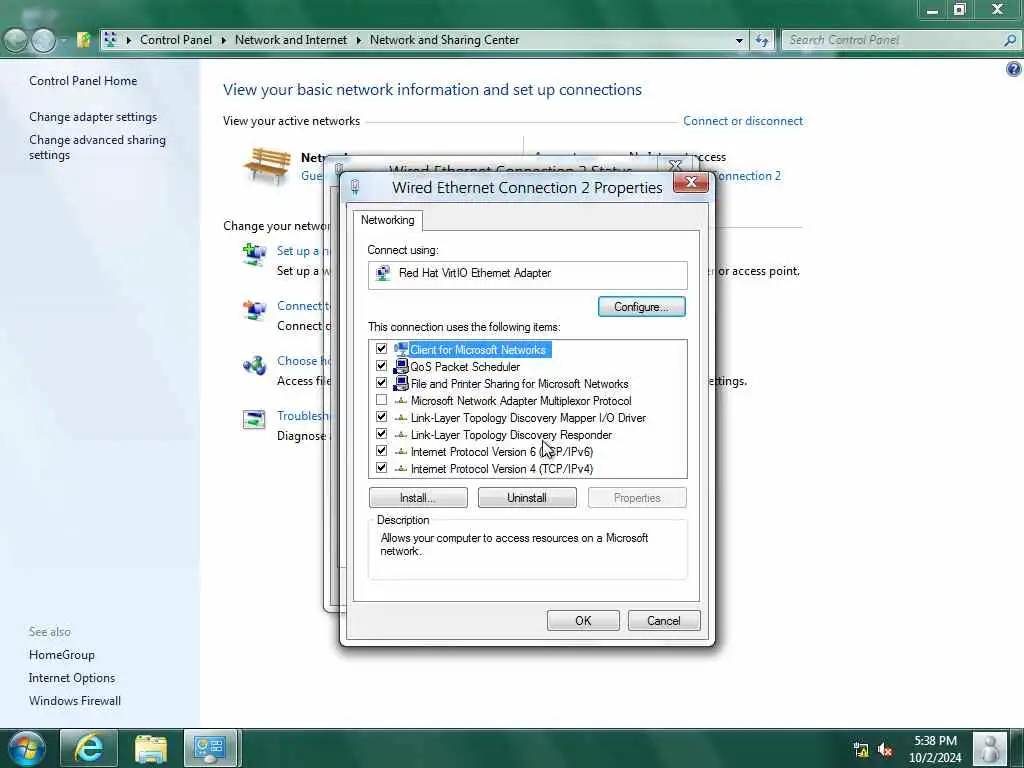The image size is (1024, 768).
Task: Click the Configure button
Action: [x=641, y=307]
